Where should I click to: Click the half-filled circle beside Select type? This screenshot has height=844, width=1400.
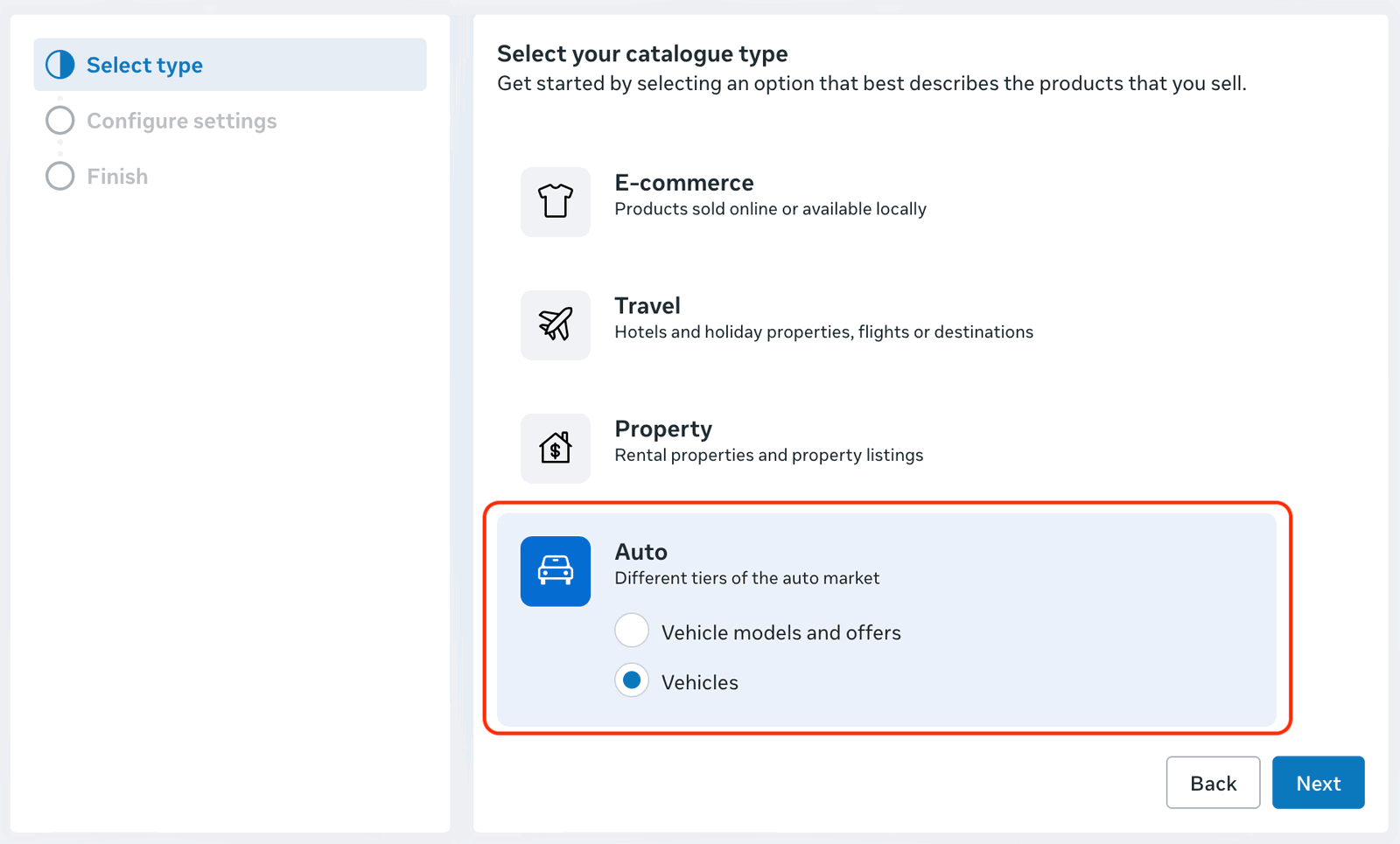click(60, 65)
